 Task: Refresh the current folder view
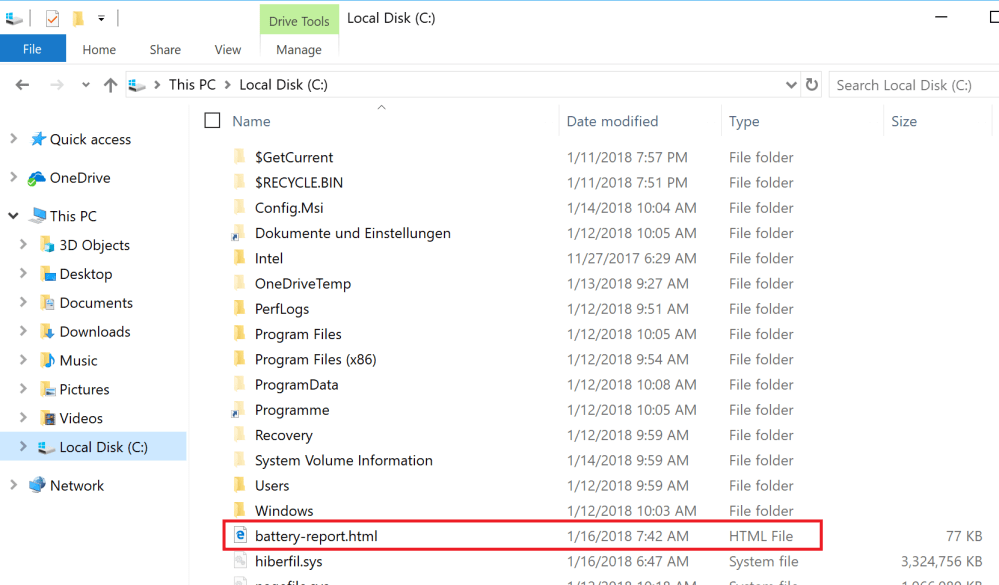[x=812, y=85]
